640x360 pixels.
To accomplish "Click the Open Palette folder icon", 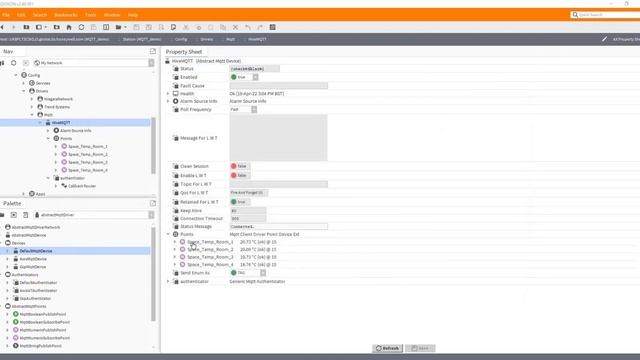I will (2, 215).
